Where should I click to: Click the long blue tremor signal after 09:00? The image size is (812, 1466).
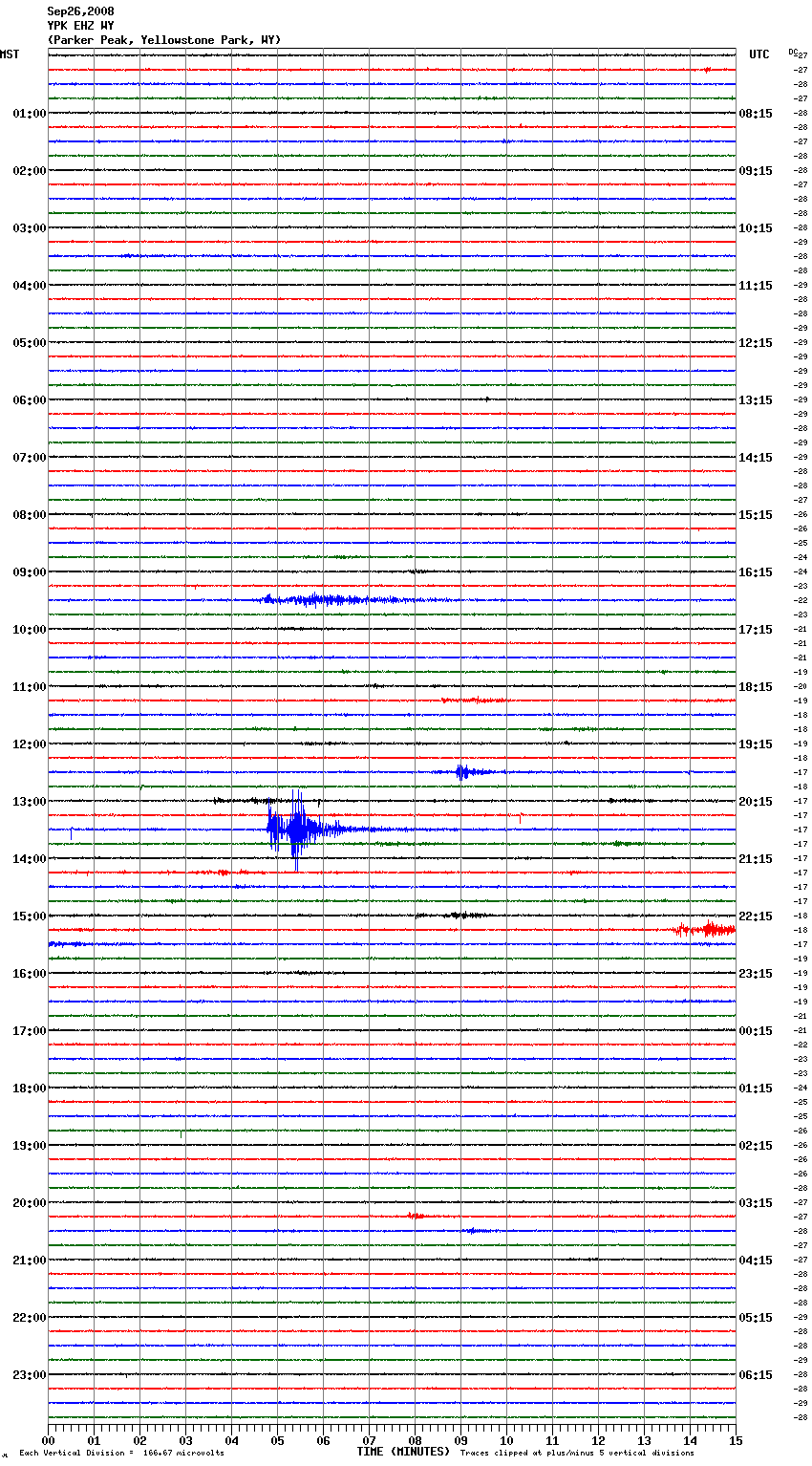344,600
